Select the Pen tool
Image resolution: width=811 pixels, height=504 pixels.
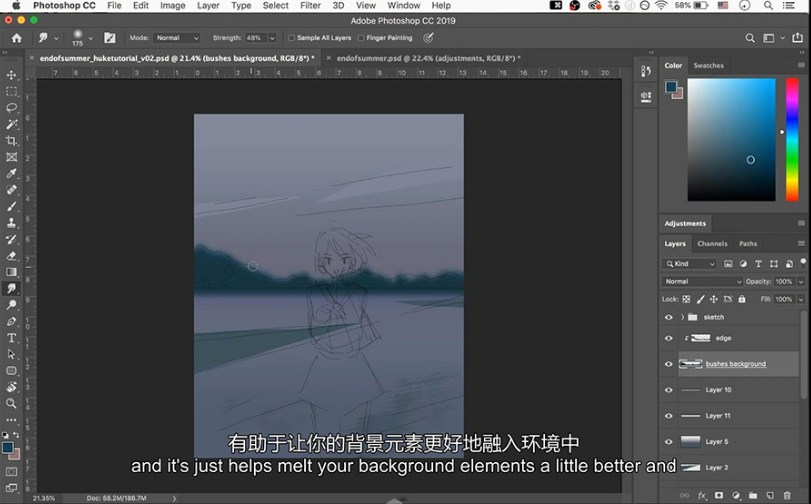coord(11,321)
